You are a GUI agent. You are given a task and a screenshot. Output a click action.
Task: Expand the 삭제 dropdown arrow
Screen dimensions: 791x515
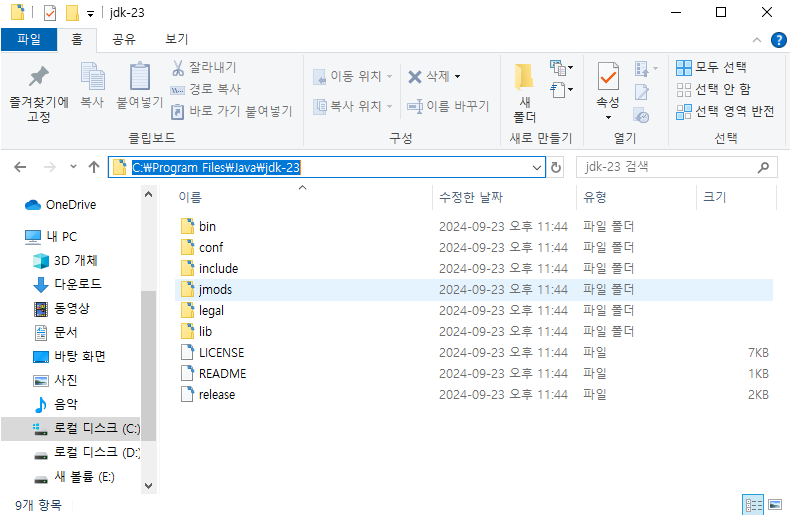pos(458,77)
